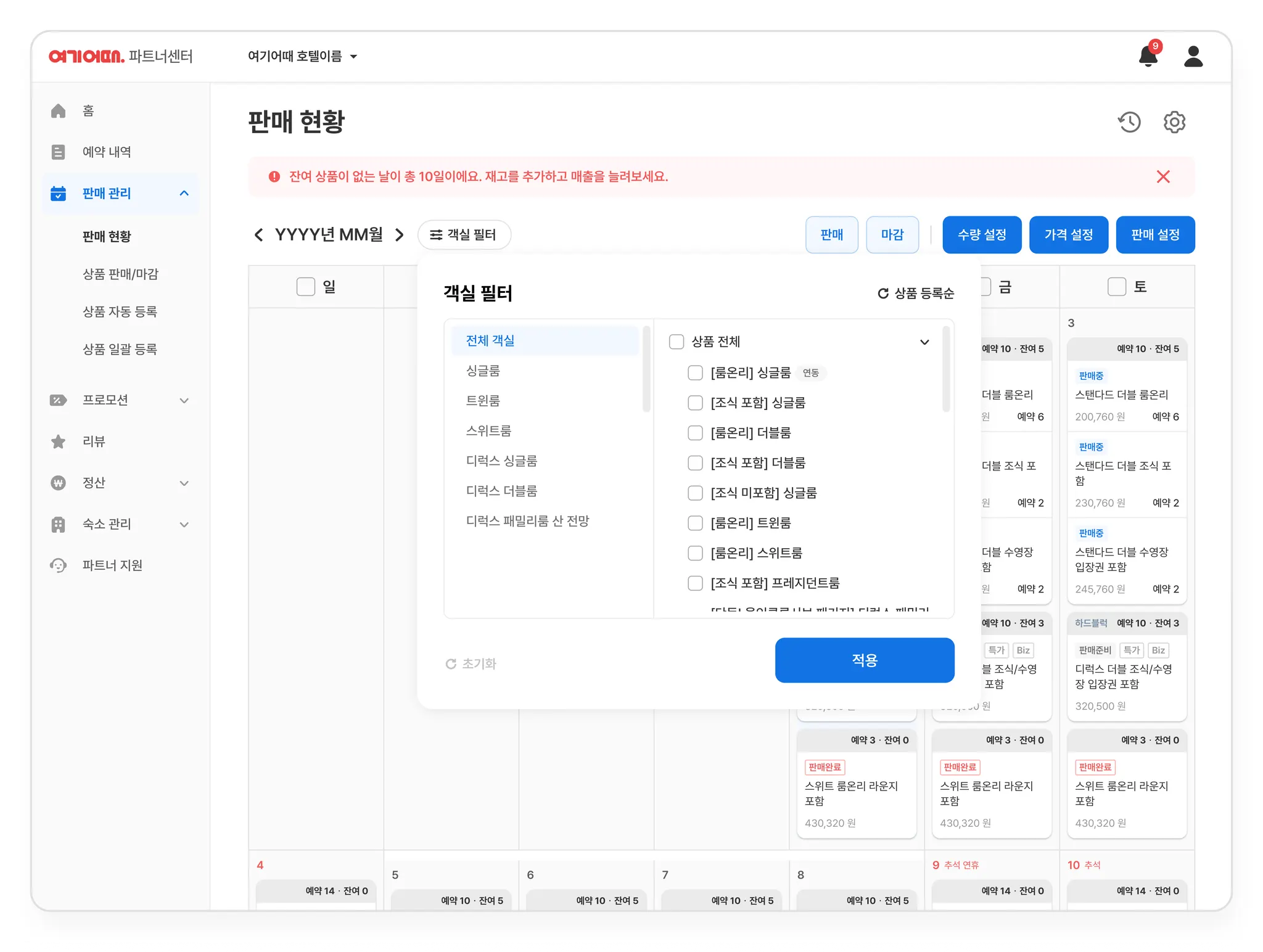Click the home icon in sidebar
The image size is (1263, 952).
pos(59,111)
